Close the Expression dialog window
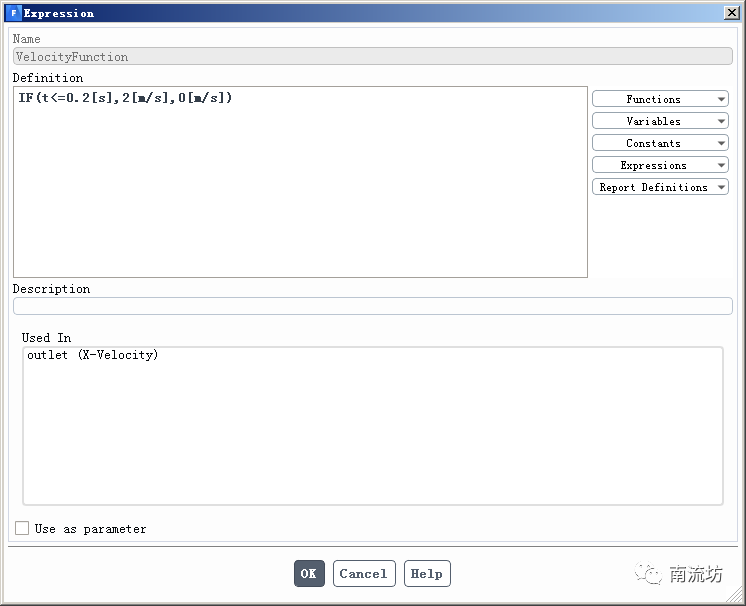 pos(731,13)
